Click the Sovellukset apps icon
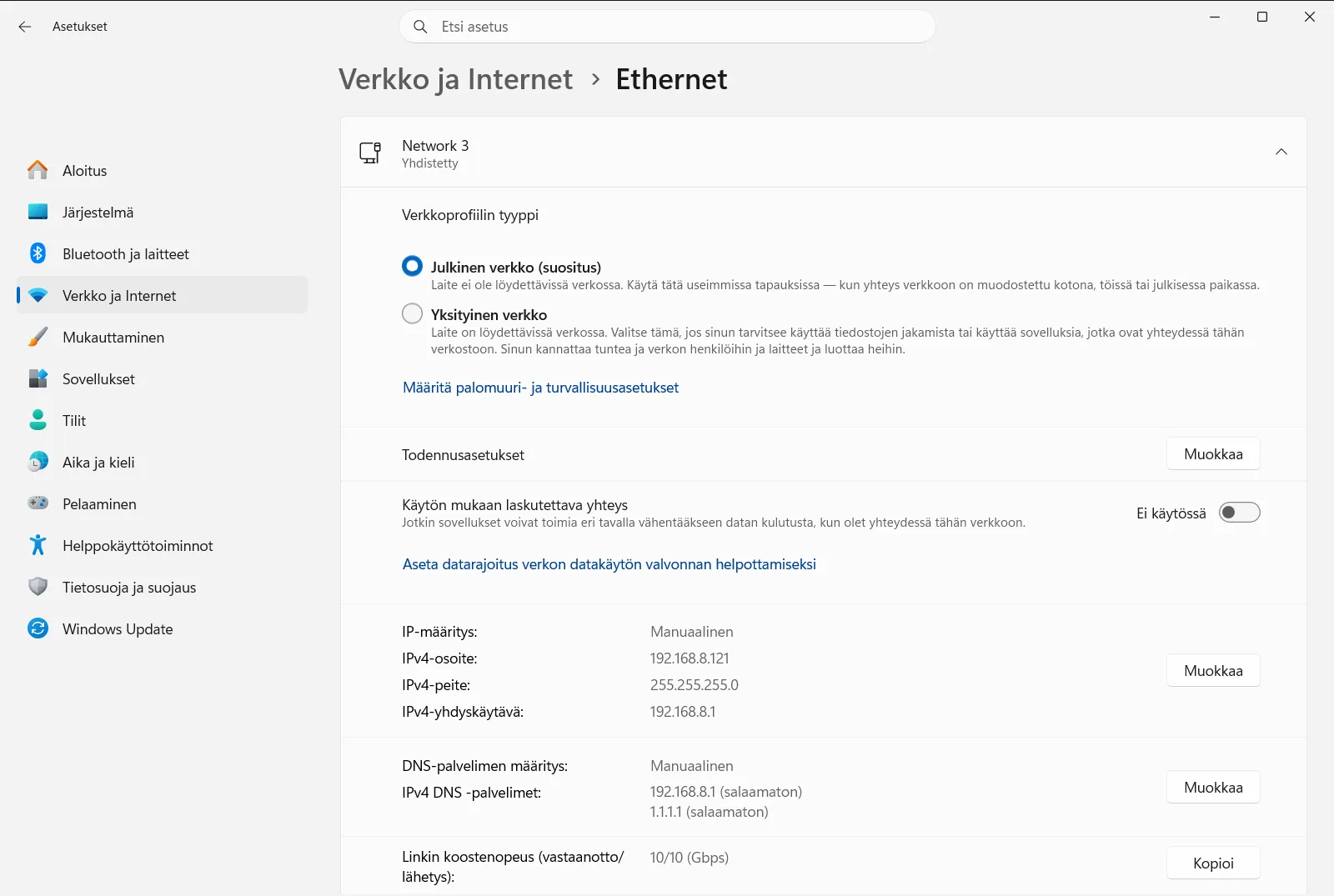This screenshot has height=896, width=1334. click(x=38, y=378)
